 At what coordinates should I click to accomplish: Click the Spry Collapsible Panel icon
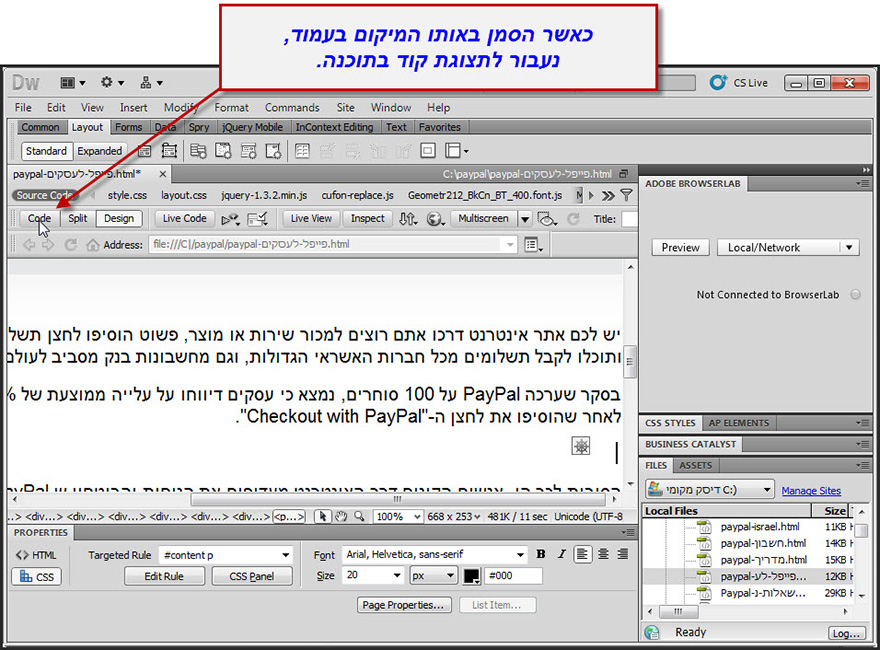click(x=273, y=151)
